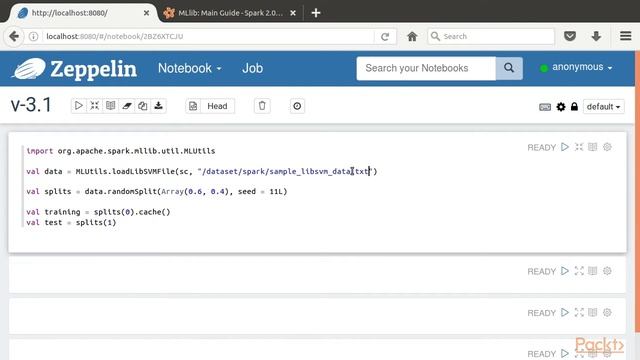The image size is (640, 360).
Task: Click the import org.apache.spark code line
Action: (121, 151)
